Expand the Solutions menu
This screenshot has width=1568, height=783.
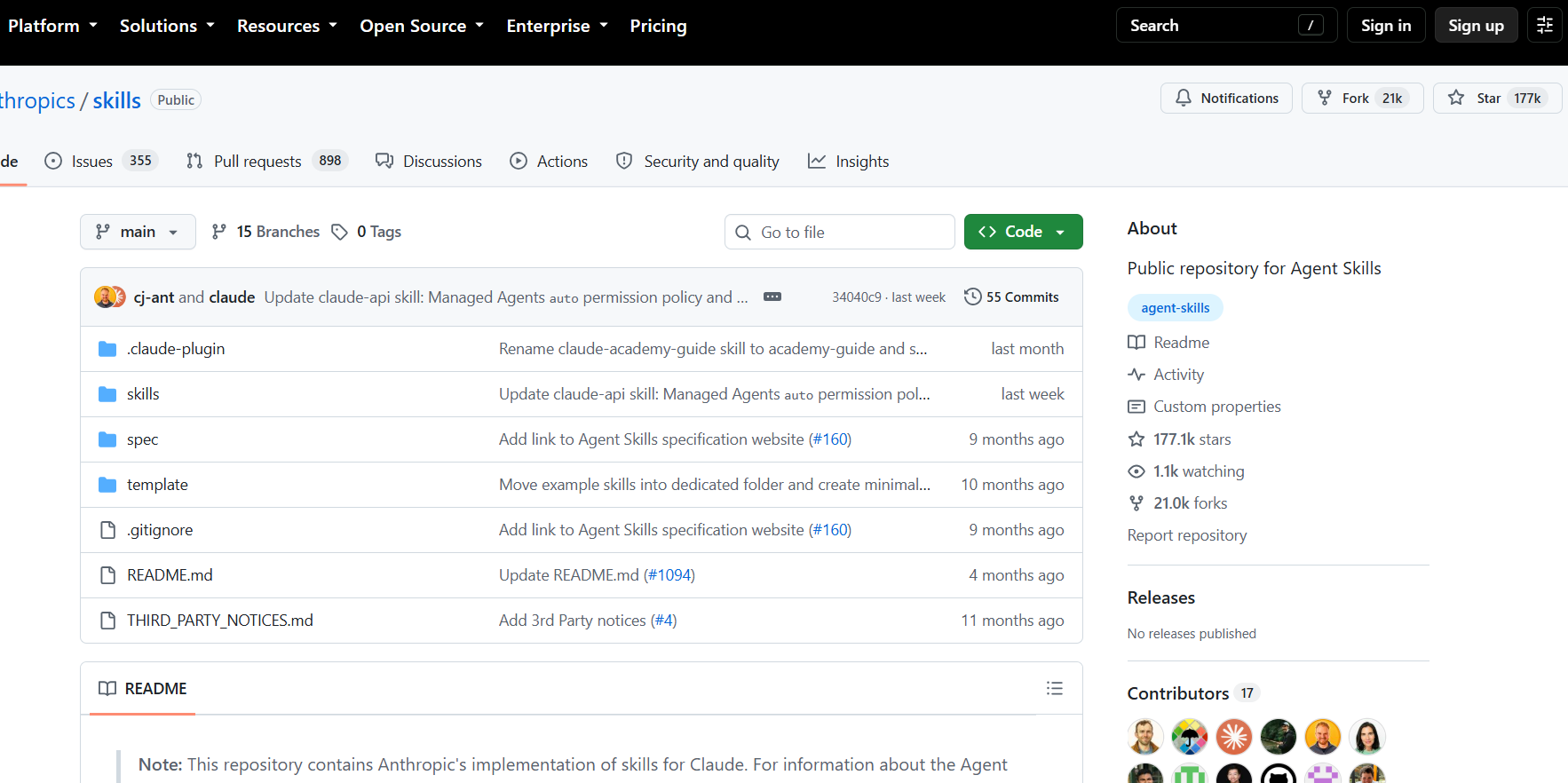click(x=167, y=26)
